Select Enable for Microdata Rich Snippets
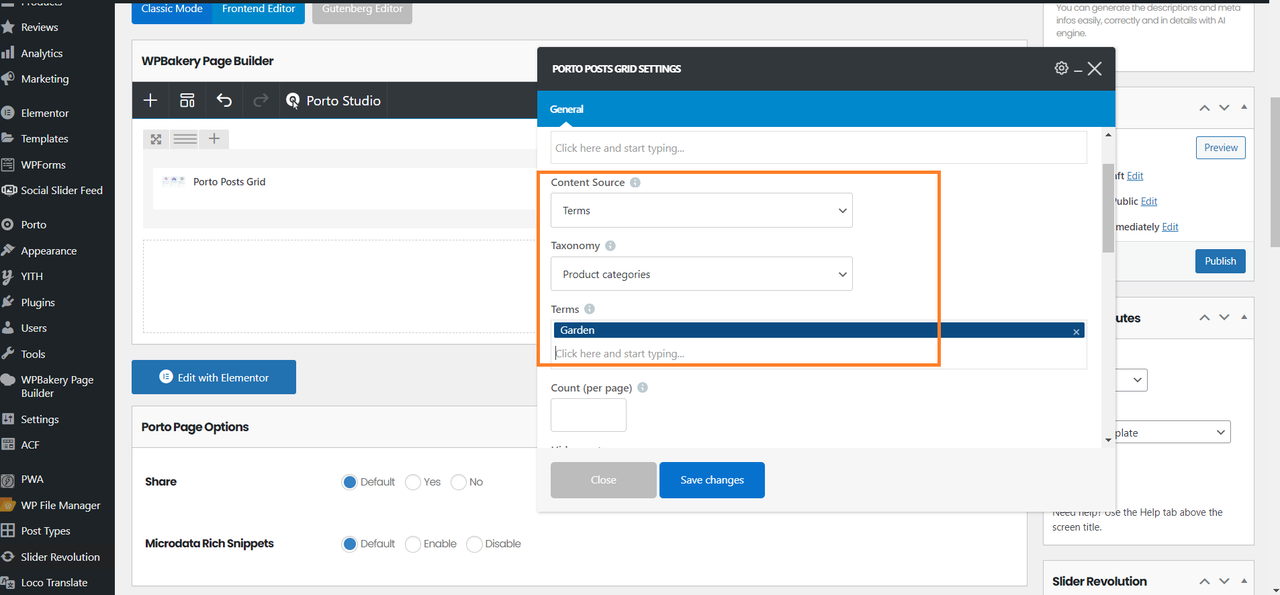 (413, 544)
